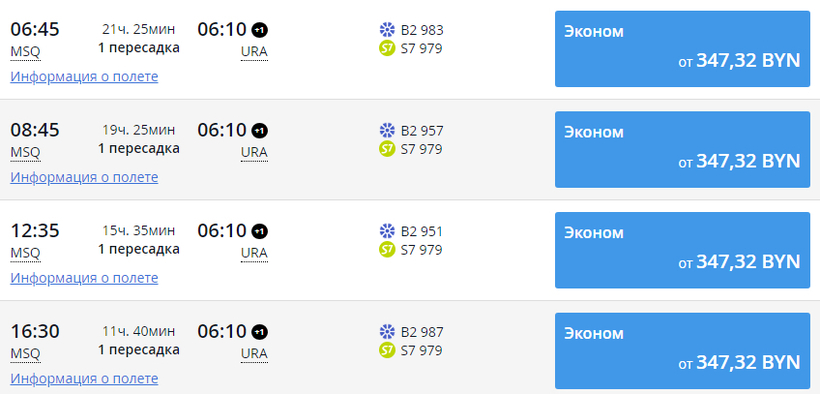Select Эконом fare for the 06:45 flight
The image size is (820, 394).
click(682, 49)
